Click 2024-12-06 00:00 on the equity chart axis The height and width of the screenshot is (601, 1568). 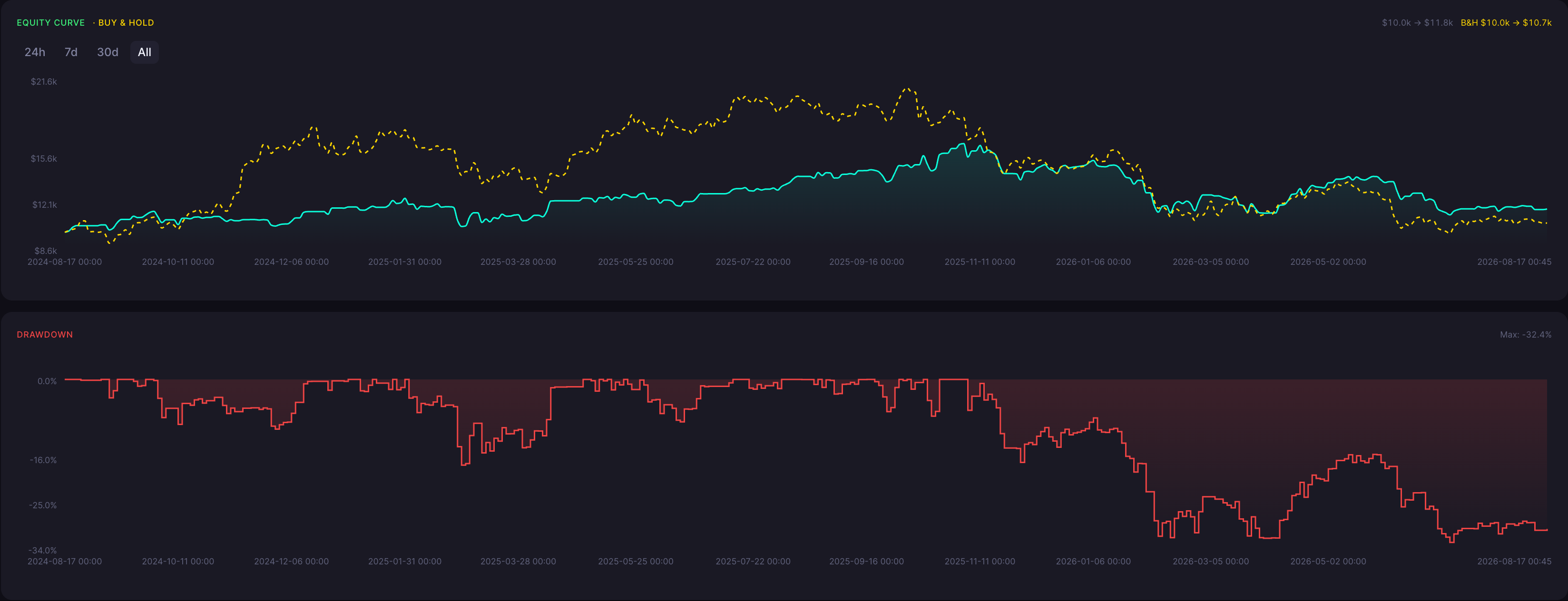(291, 262)
